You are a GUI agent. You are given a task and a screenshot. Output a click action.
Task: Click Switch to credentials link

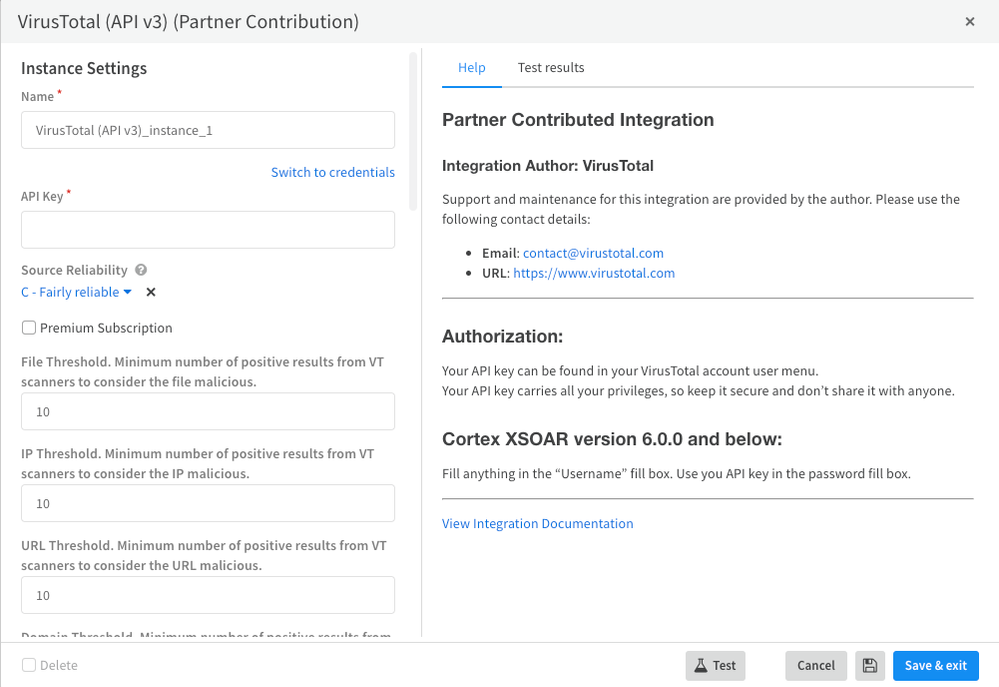[x=333, y=172]
